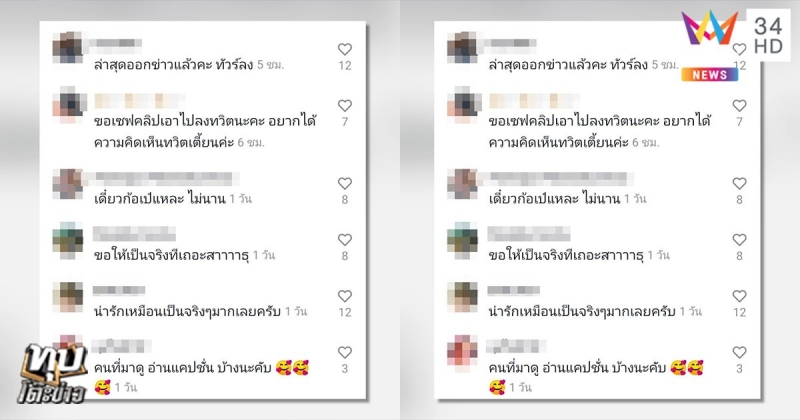The width and height of the screenshot is (800, 420).
Task: Click the ทุบโต๊ะข่าว program logo
Action: [x=51, y=374]
